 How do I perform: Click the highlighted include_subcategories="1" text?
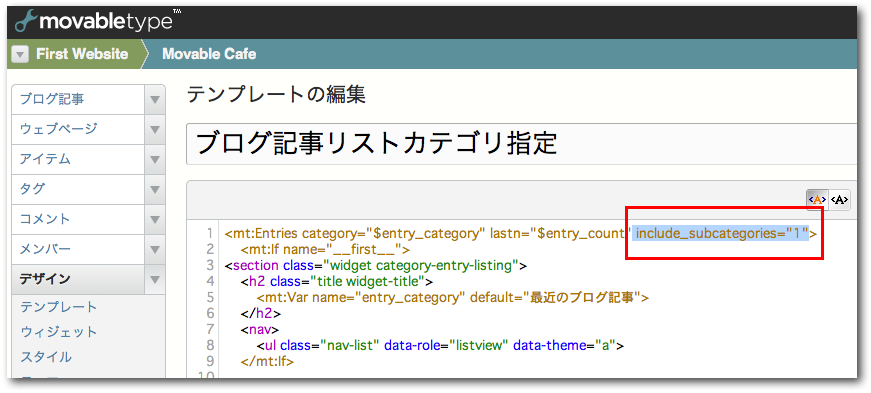click(721, 233)
